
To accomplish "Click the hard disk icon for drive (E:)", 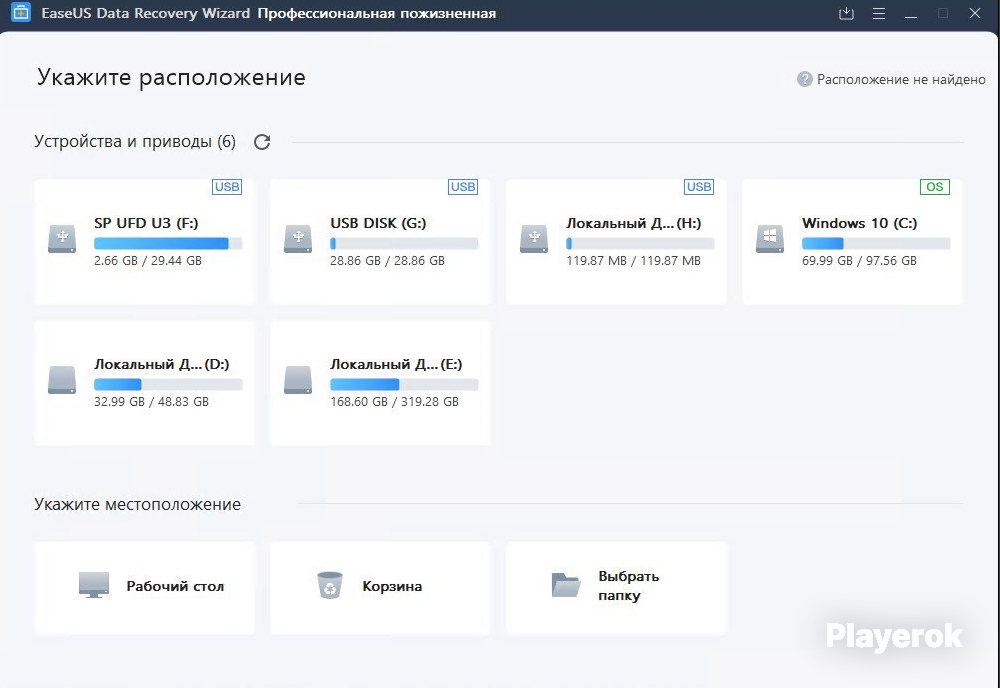I will 298,380.
